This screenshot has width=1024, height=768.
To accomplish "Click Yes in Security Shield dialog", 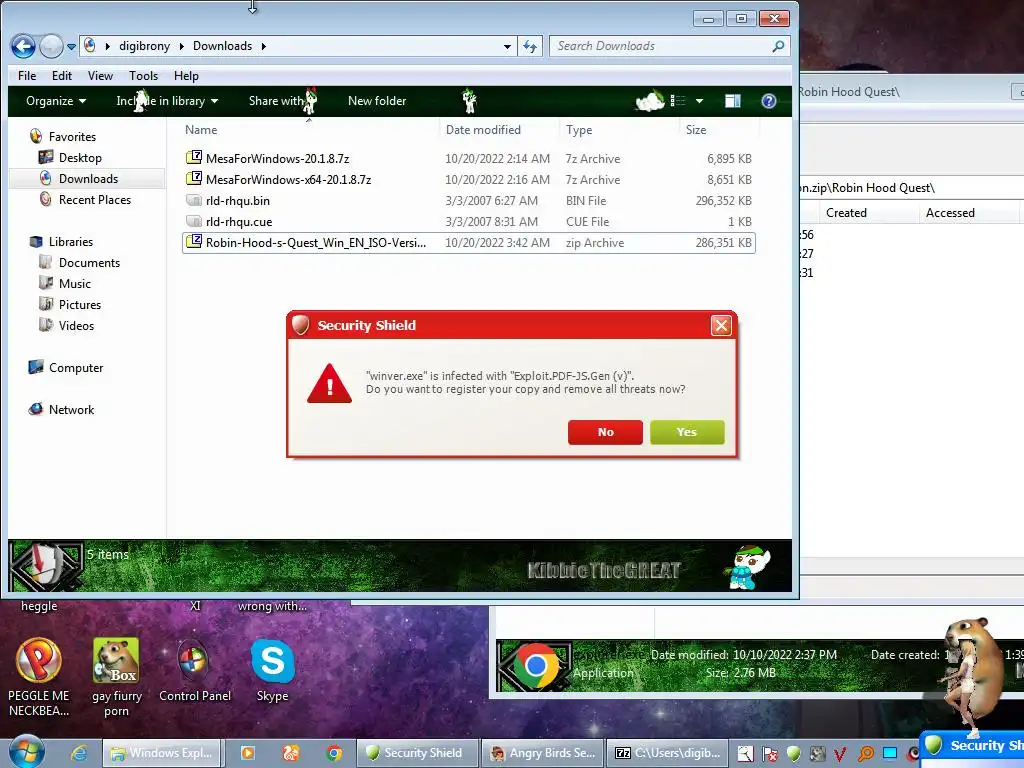I will (x=687, y=432).
